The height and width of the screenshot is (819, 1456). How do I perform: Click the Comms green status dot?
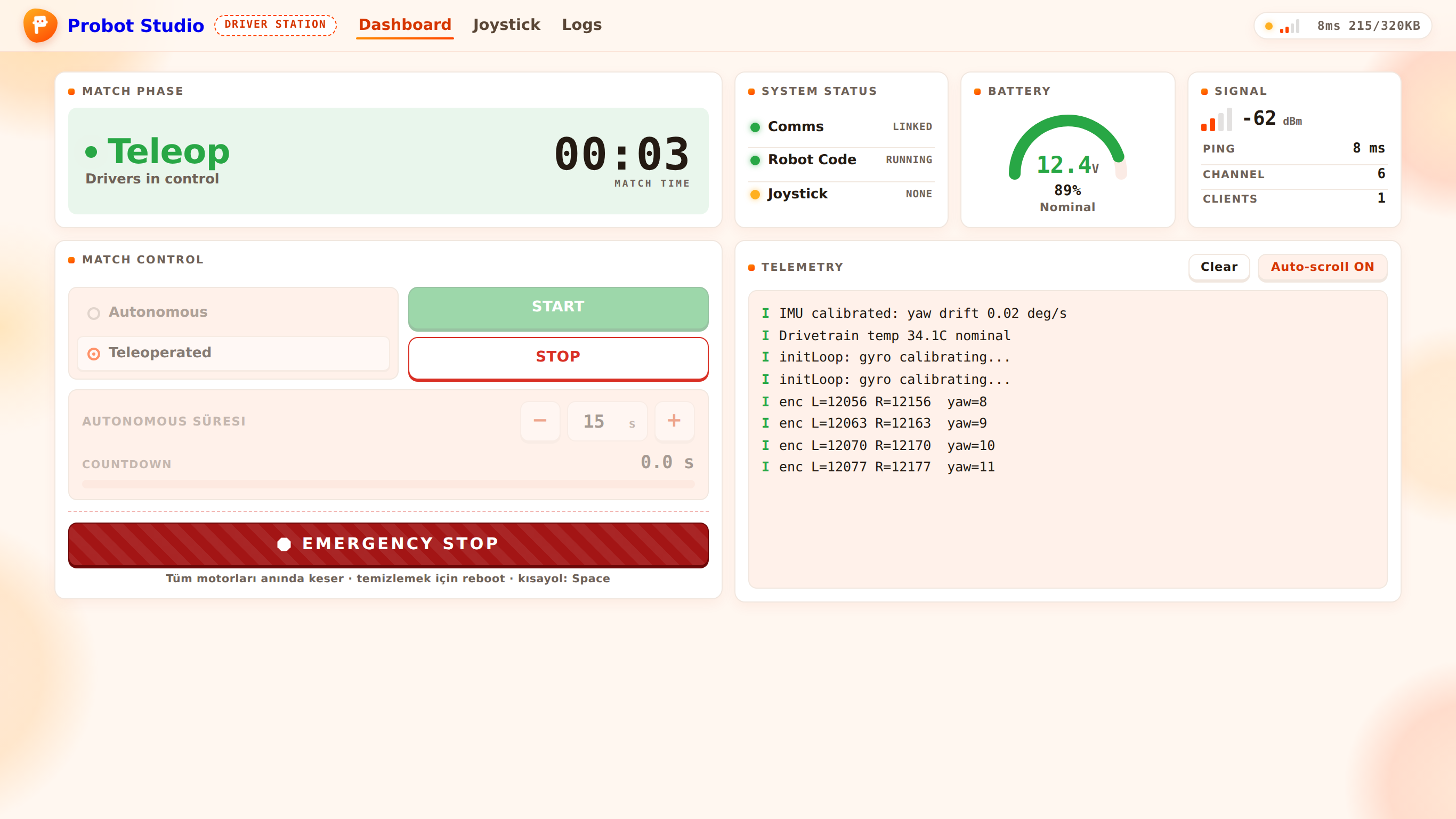(755, 127)
